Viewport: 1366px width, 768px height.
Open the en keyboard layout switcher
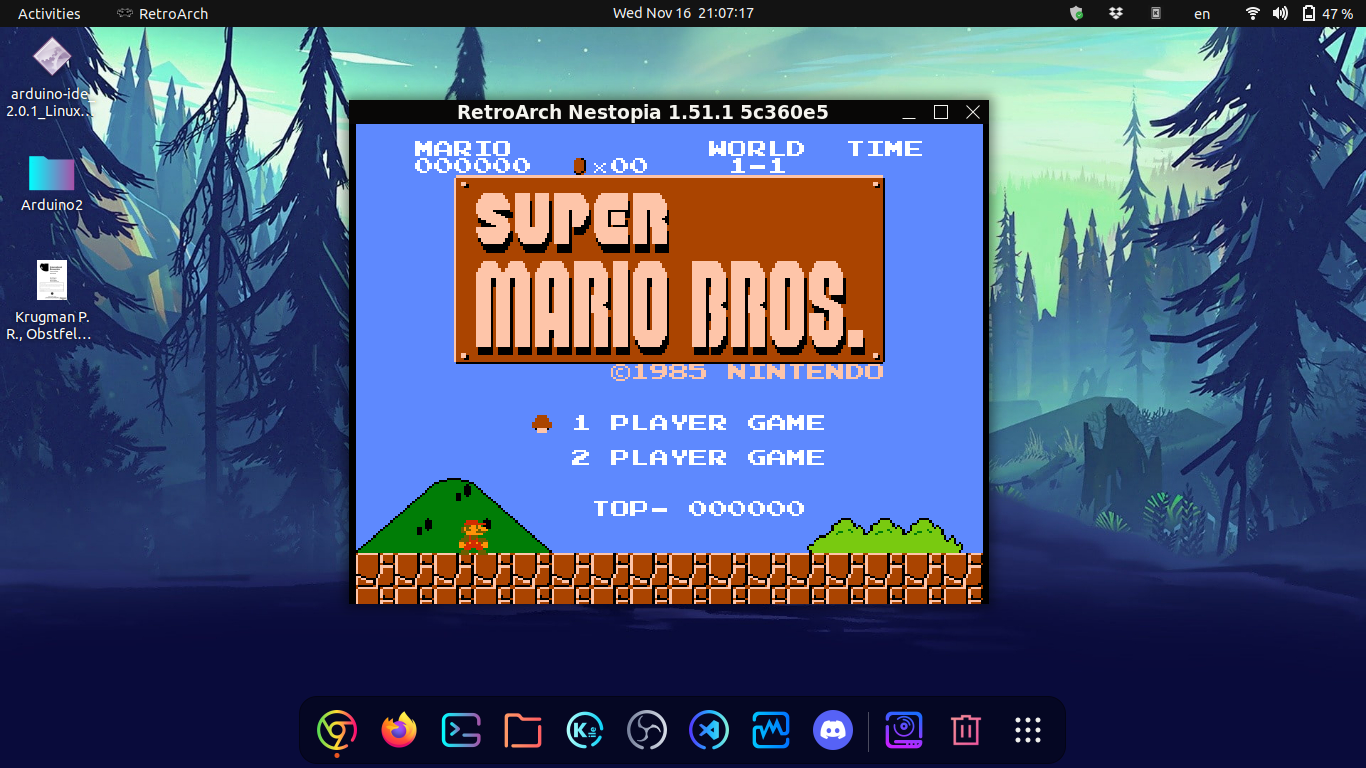click(x=1201, y=13)
